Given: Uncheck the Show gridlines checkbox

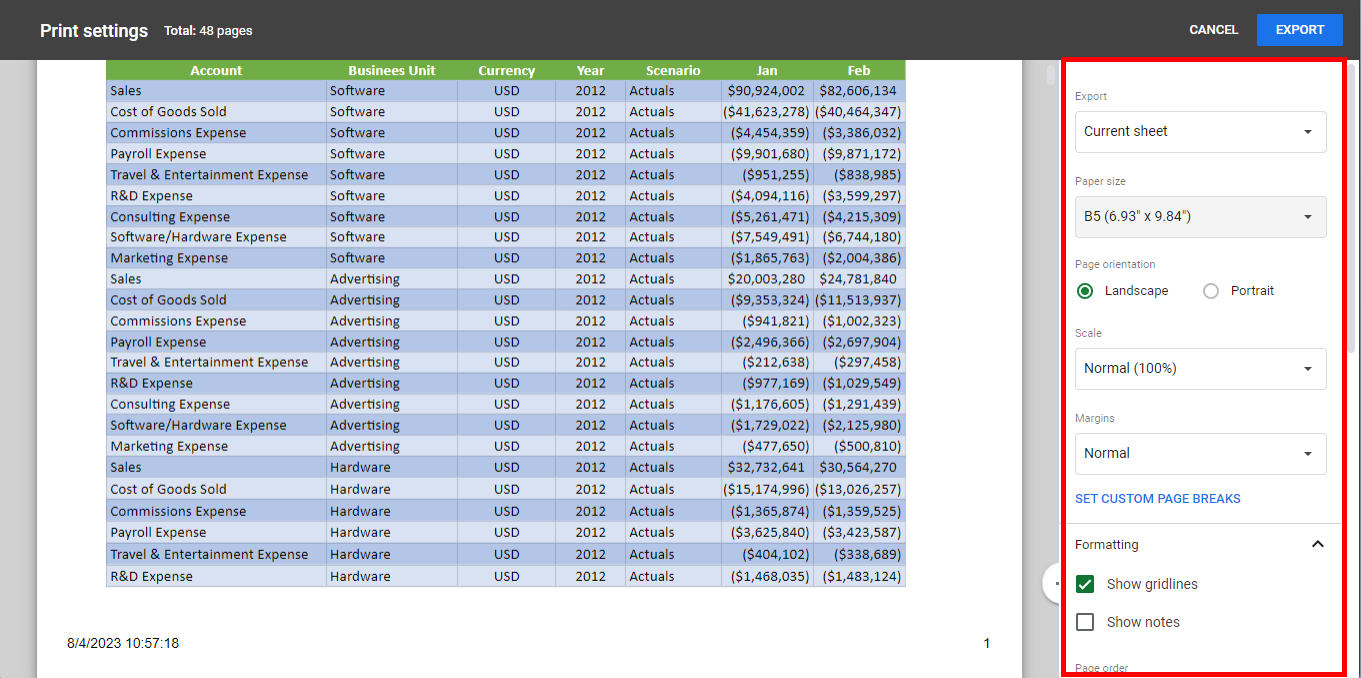Looking at the screenshot, I should [1085, 584].
